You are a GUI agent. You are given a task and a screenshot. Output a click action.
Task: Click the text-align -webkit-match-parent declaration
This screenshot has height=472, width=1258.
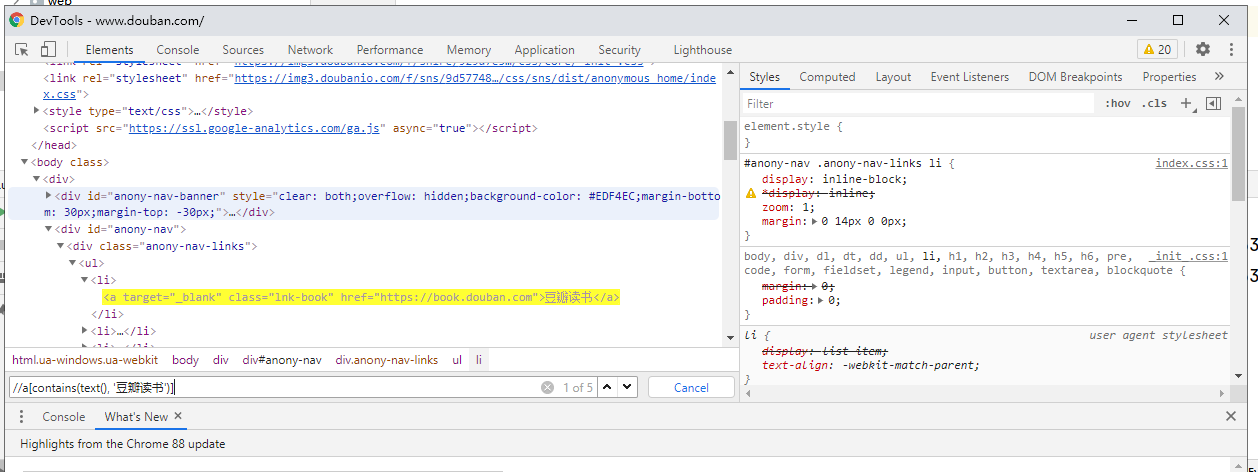point(870,365)
